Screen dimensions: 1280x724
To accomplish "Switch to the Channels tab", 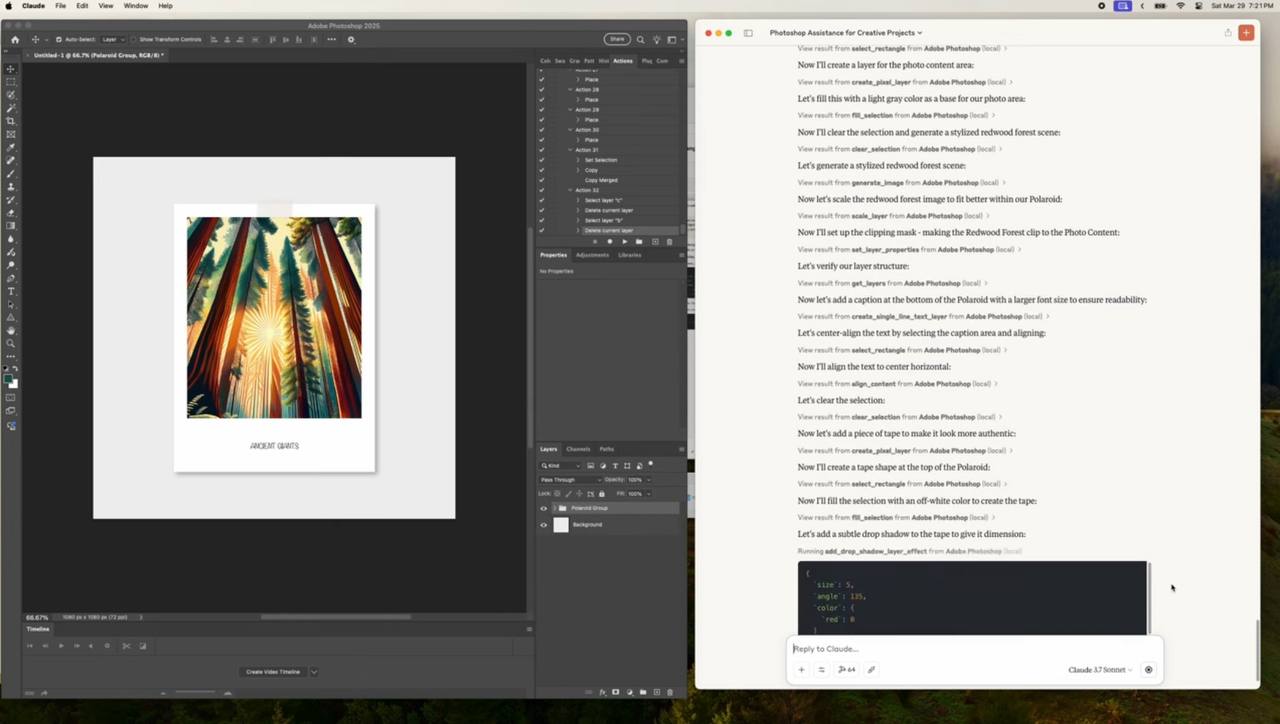I will click(x=578, y=449).
